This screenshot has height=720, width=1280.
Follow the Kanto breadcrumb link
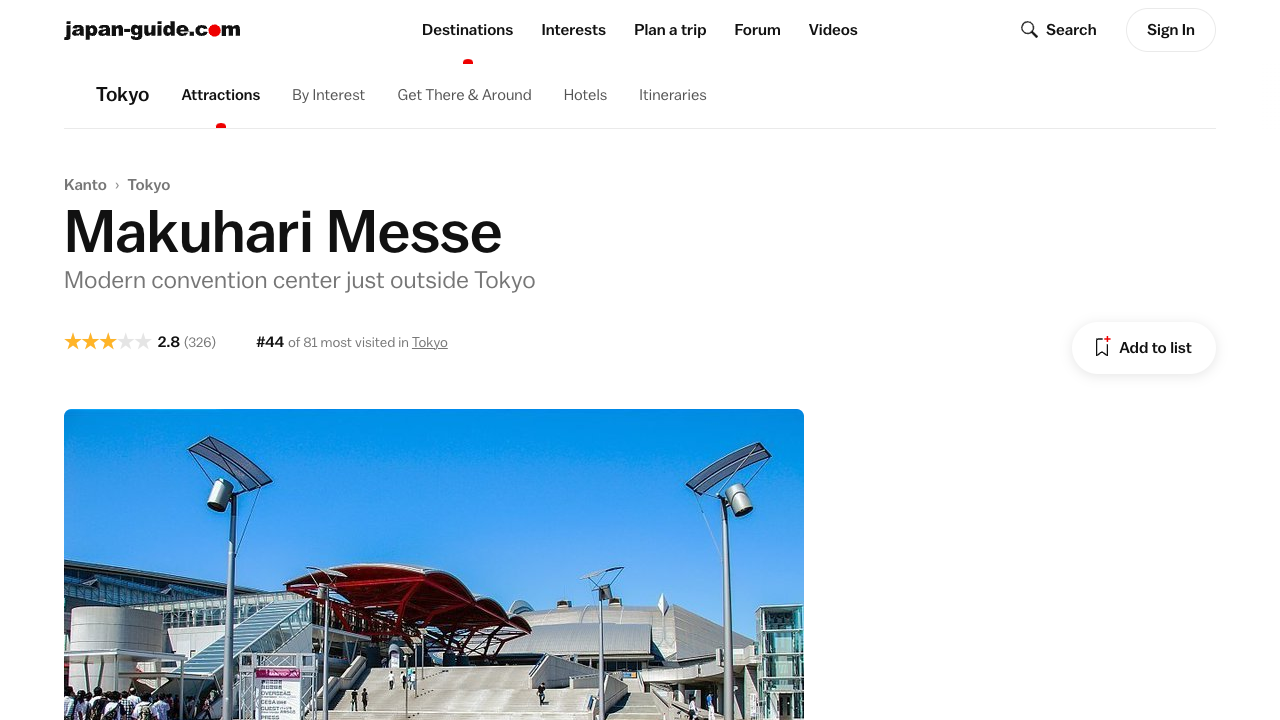coord(85,185)
